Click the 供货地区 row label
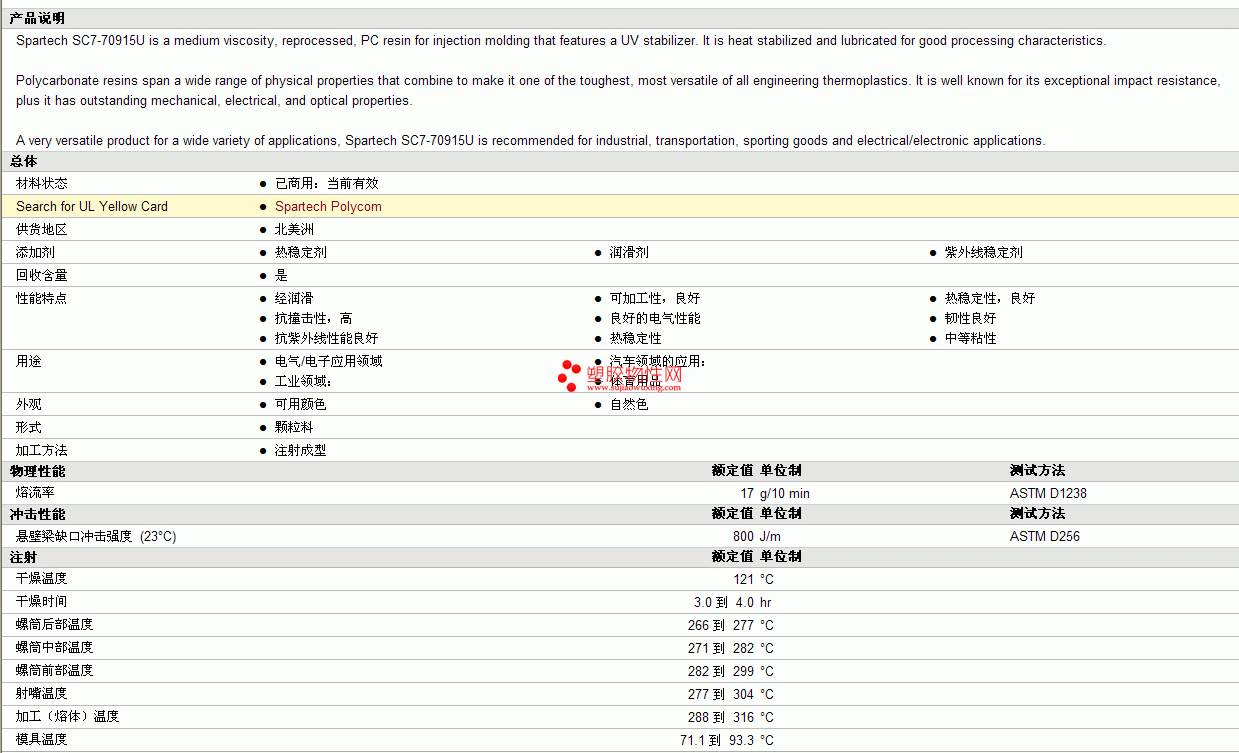Viewport: 1239px width, 753px height. (42, 229)
